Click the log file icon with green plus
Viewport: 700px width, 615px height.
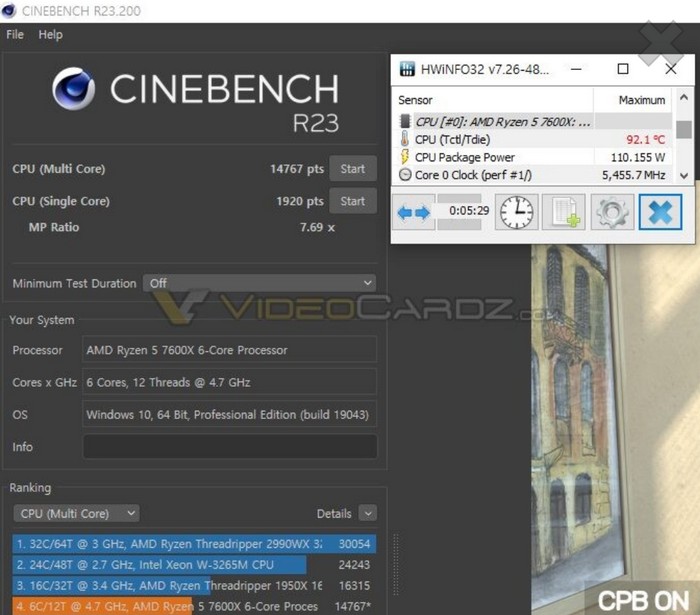tap(563, 212)
